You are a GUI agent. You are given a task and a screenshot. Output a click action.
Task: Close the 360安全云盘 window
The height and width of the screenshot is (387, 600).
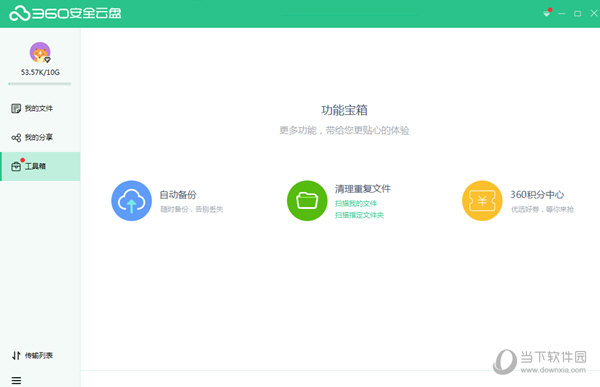click(593, 13)
